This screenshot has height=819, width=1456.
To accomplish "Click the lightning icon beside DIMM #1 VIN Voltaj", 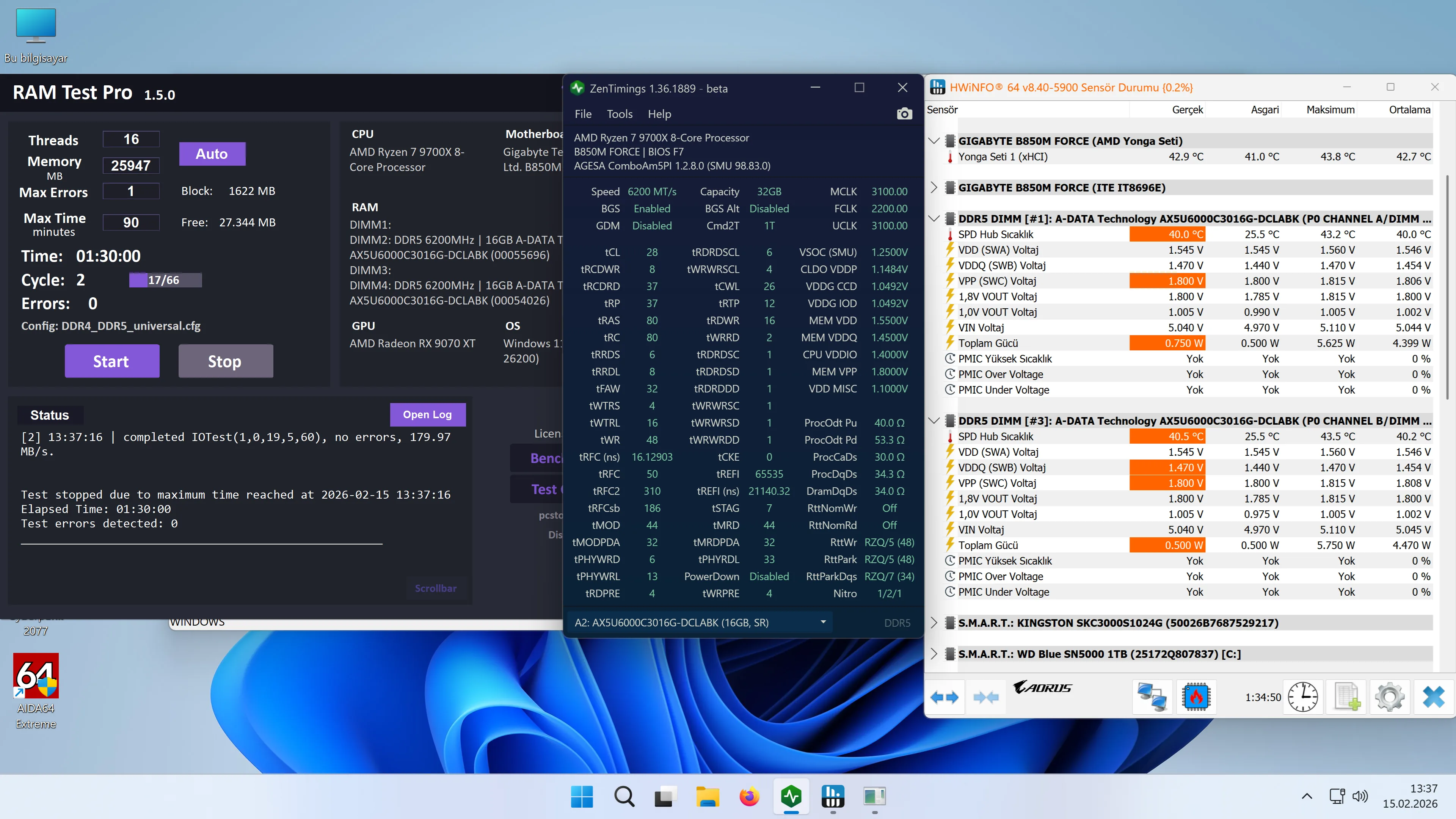I will (950, 328).
